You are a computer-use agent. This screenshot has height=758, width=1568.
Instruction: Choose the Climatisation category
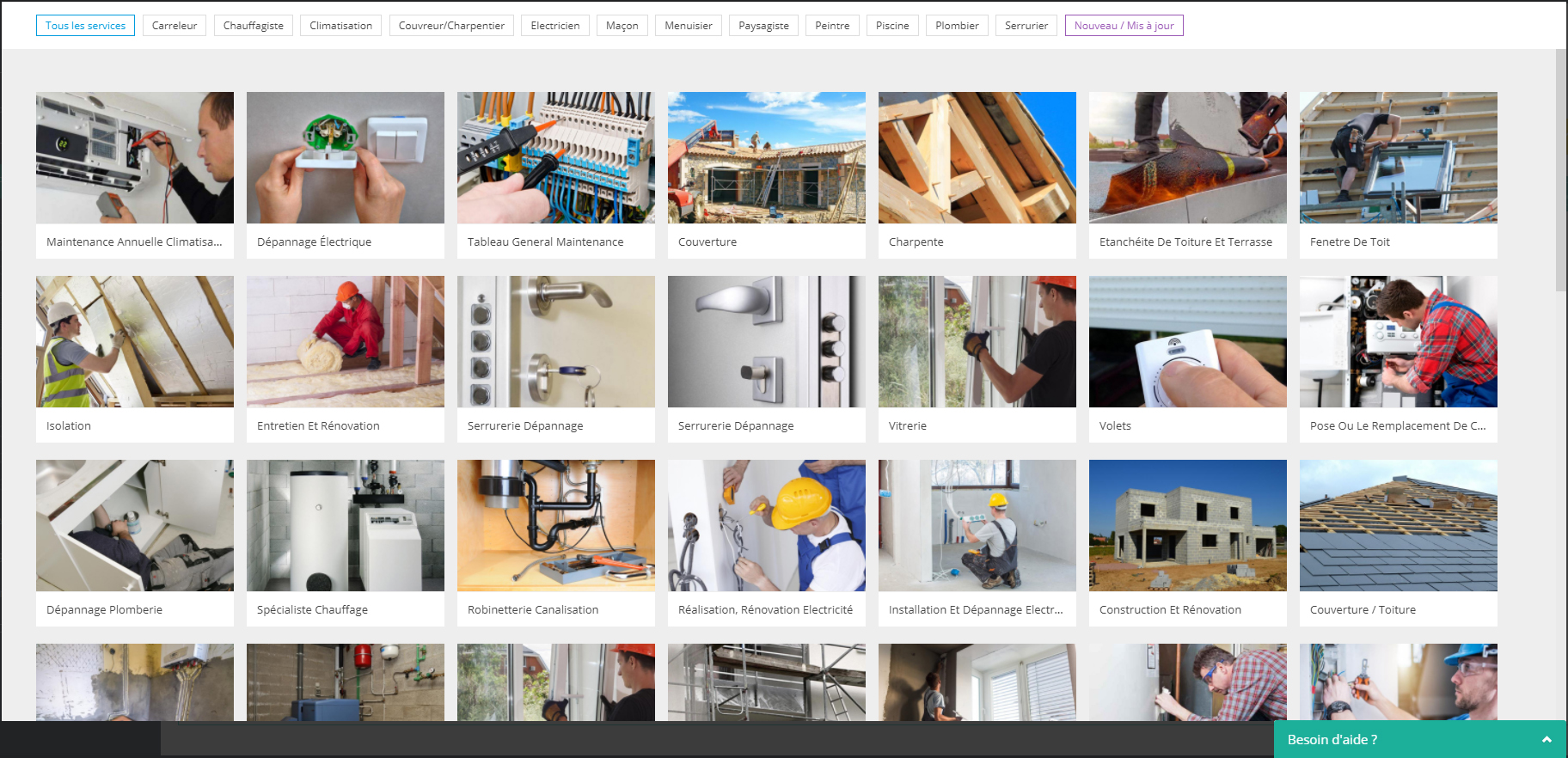click(341, 26)
